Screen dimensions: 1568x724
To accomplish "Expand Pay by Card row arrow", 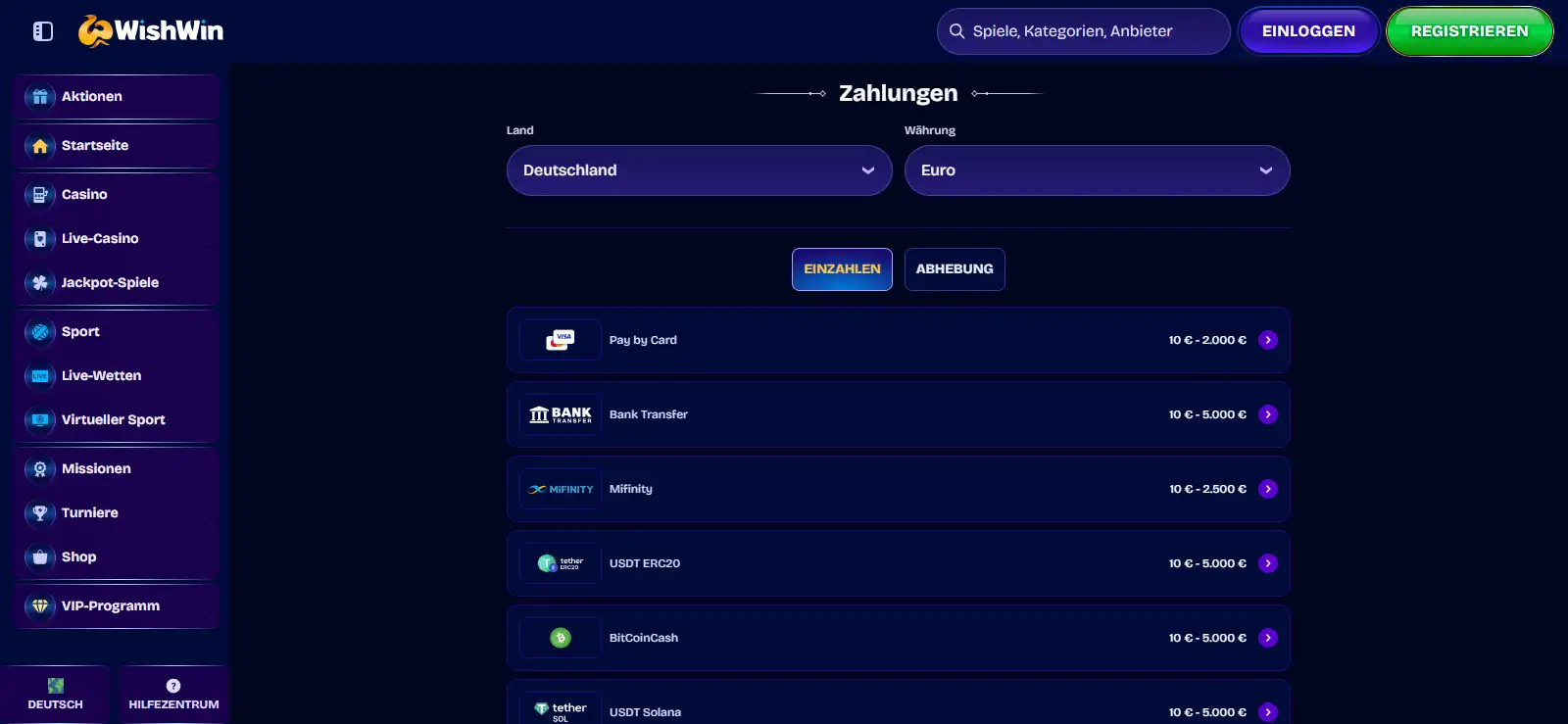I will 1268,340.
